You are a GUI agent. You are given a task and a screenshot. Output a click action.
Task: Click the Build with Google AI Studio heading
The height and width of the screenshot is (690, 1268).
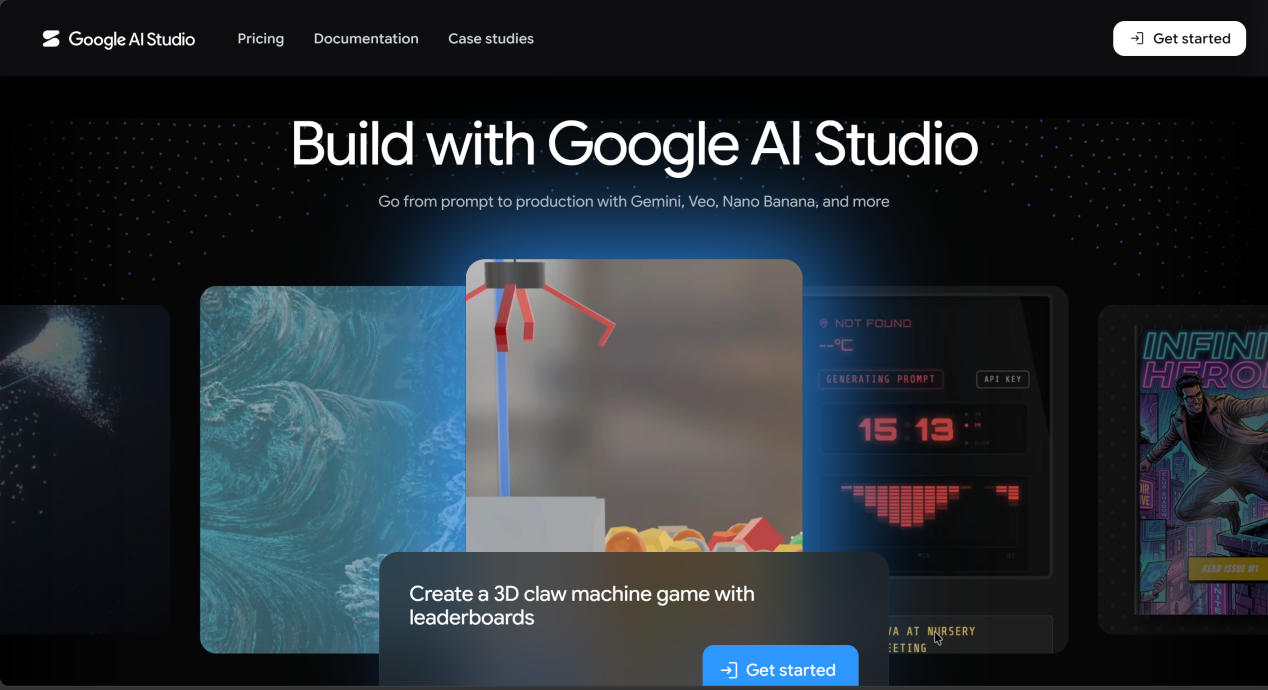click(634, 144)
